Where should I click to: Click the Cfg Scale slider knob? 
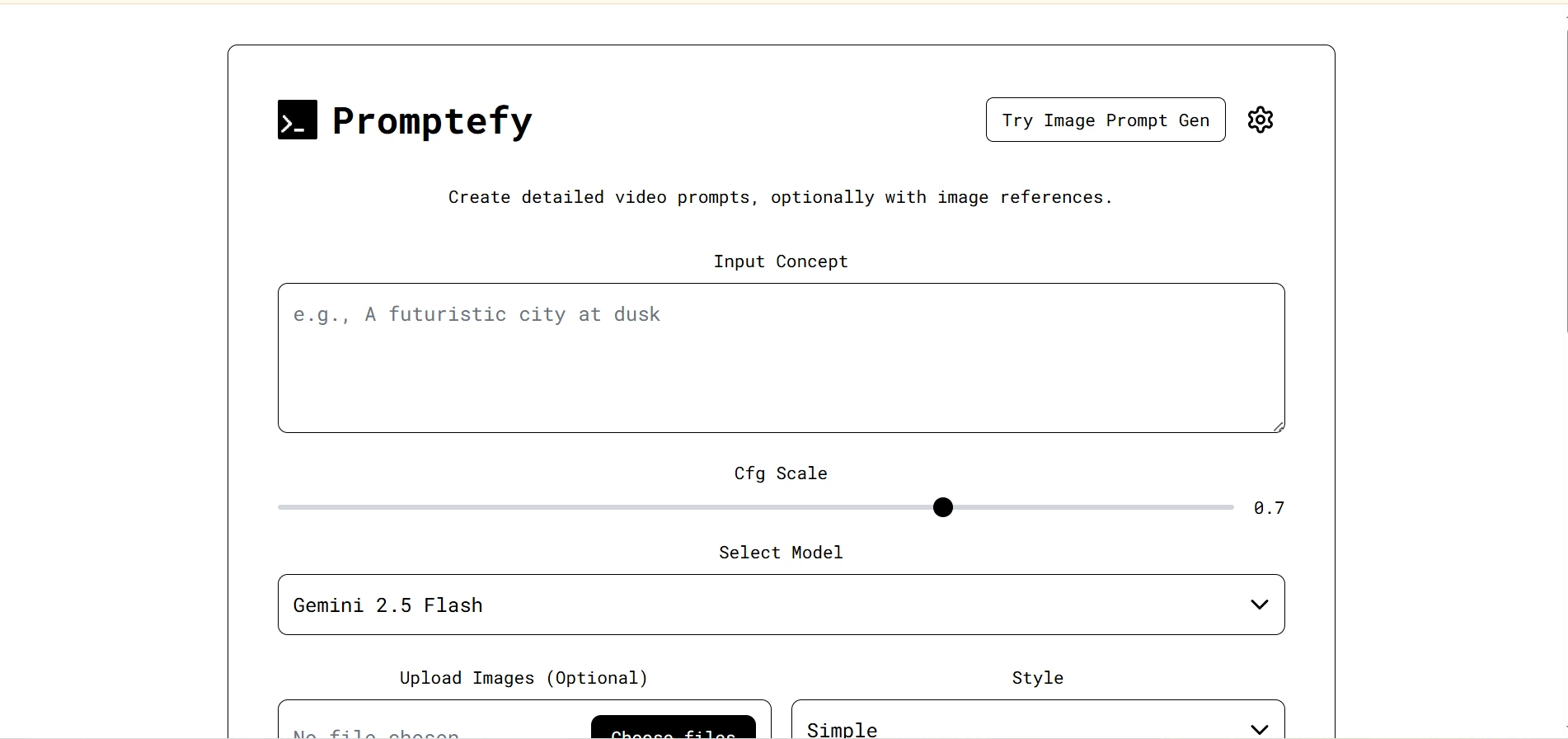(942, 507)
